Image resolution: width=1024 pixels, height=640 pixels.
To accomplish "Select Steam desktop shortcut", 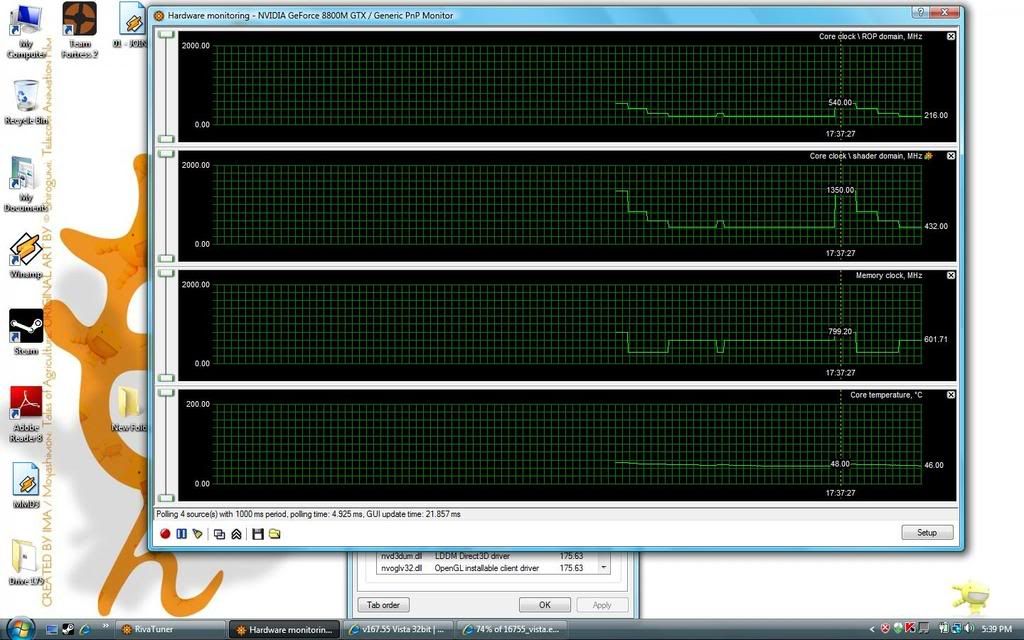I will [x=26, y=332].
